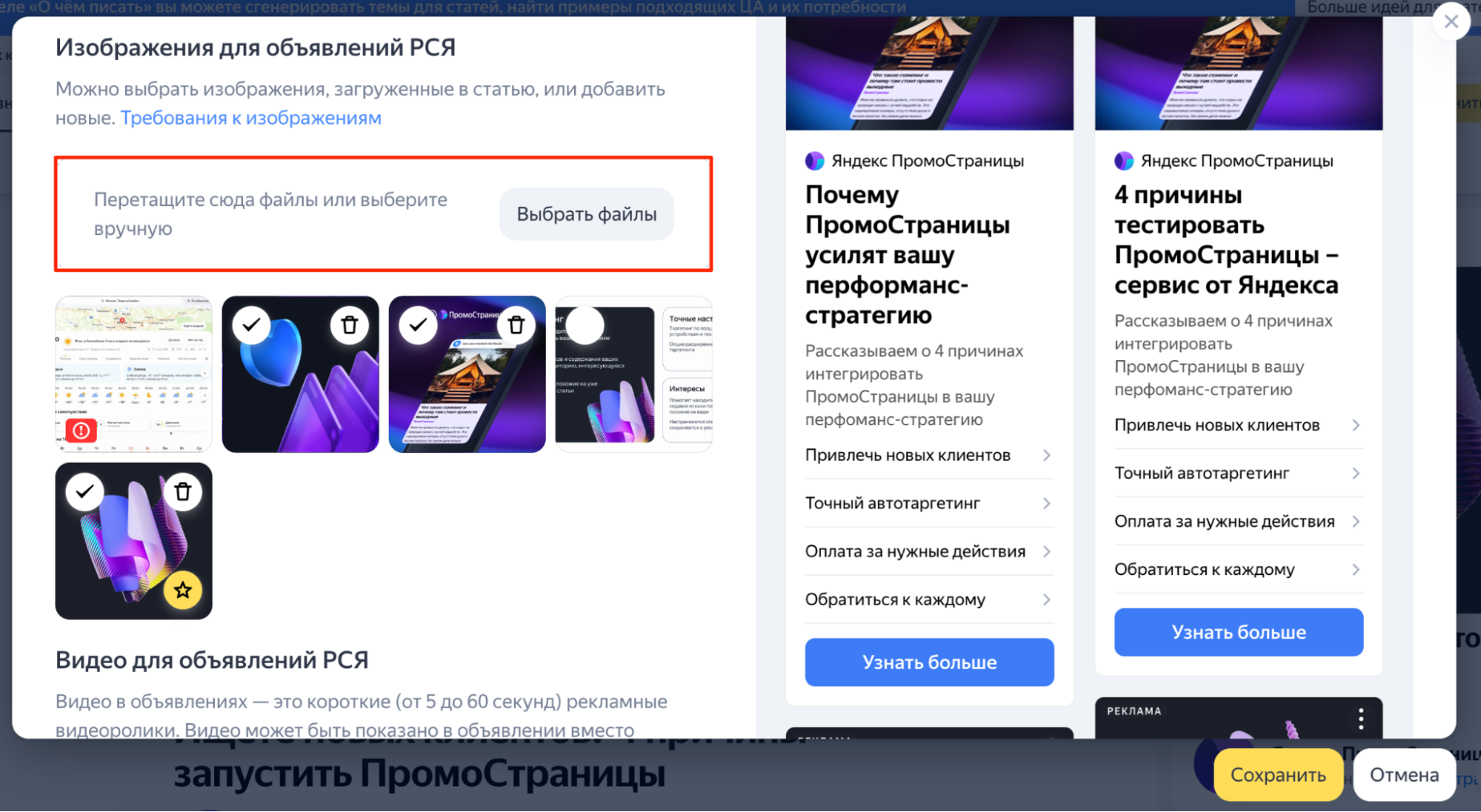This screenshot has height=812, width=1481.
Task: Select the weather map screenshot thumbnail
Action: (133, 374)
